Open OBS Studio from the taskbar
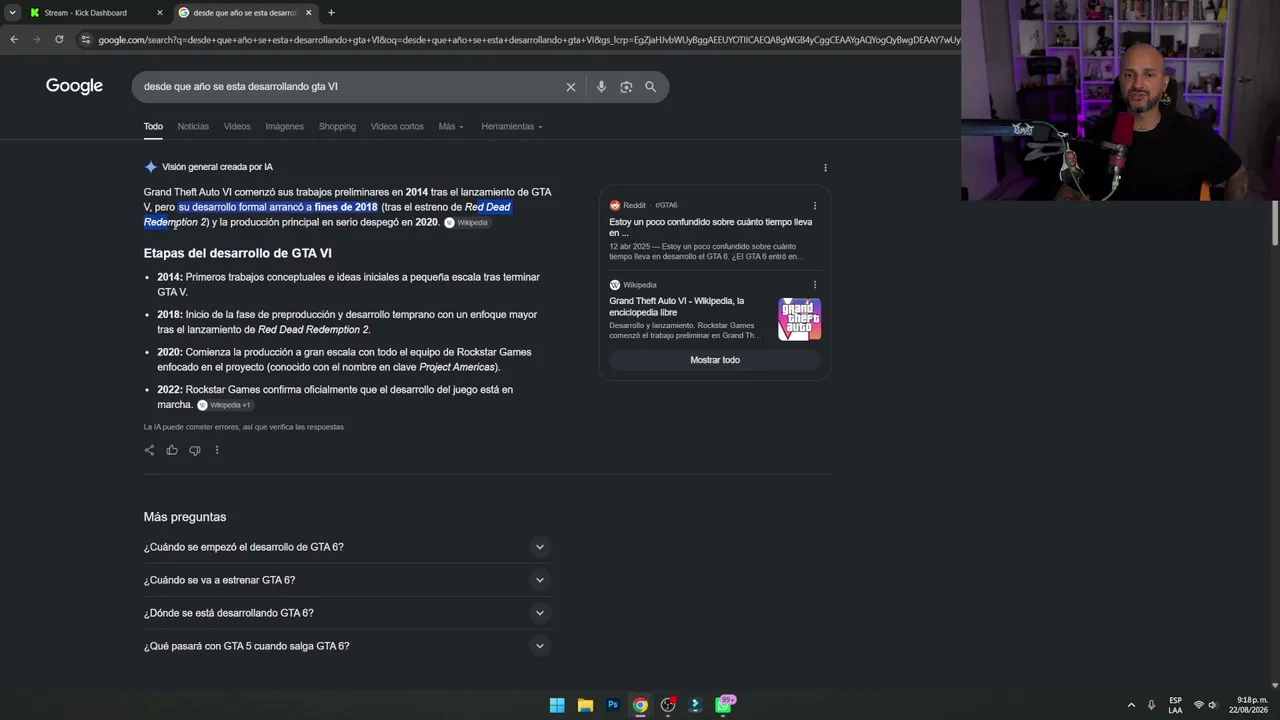This screenshot has width=1280, height=720. pyautogui.click(x=668, y=705)
